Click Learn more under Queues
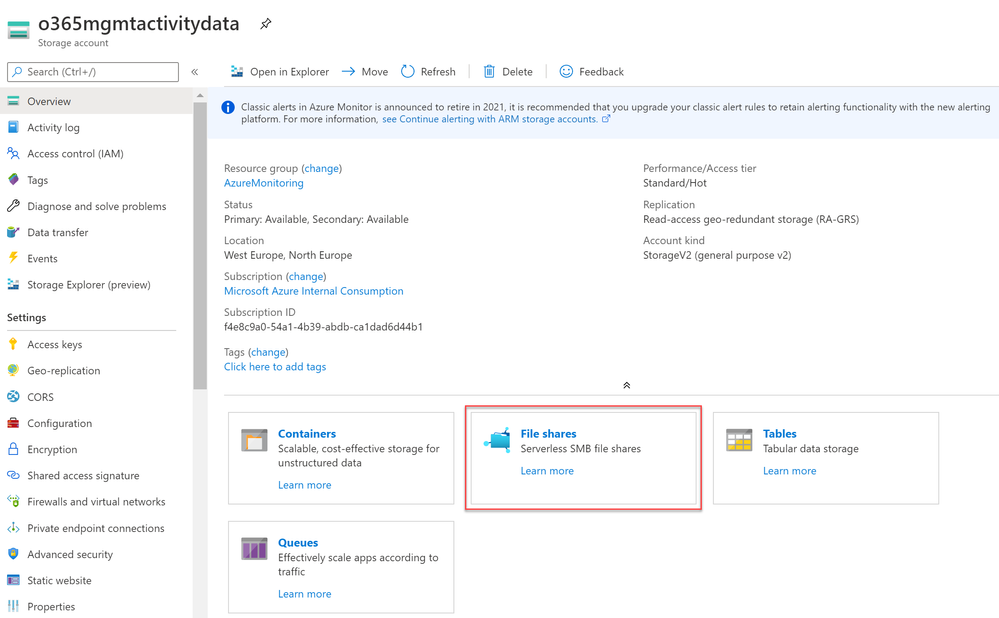 coord(305,594)
